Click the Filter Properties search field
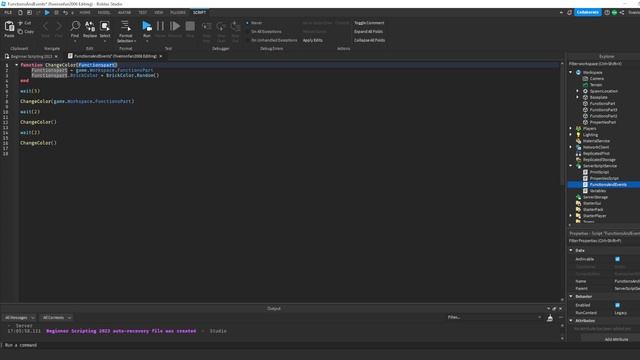Image resolution: width=640 pixels, height=360 pixels. (604, 241)
